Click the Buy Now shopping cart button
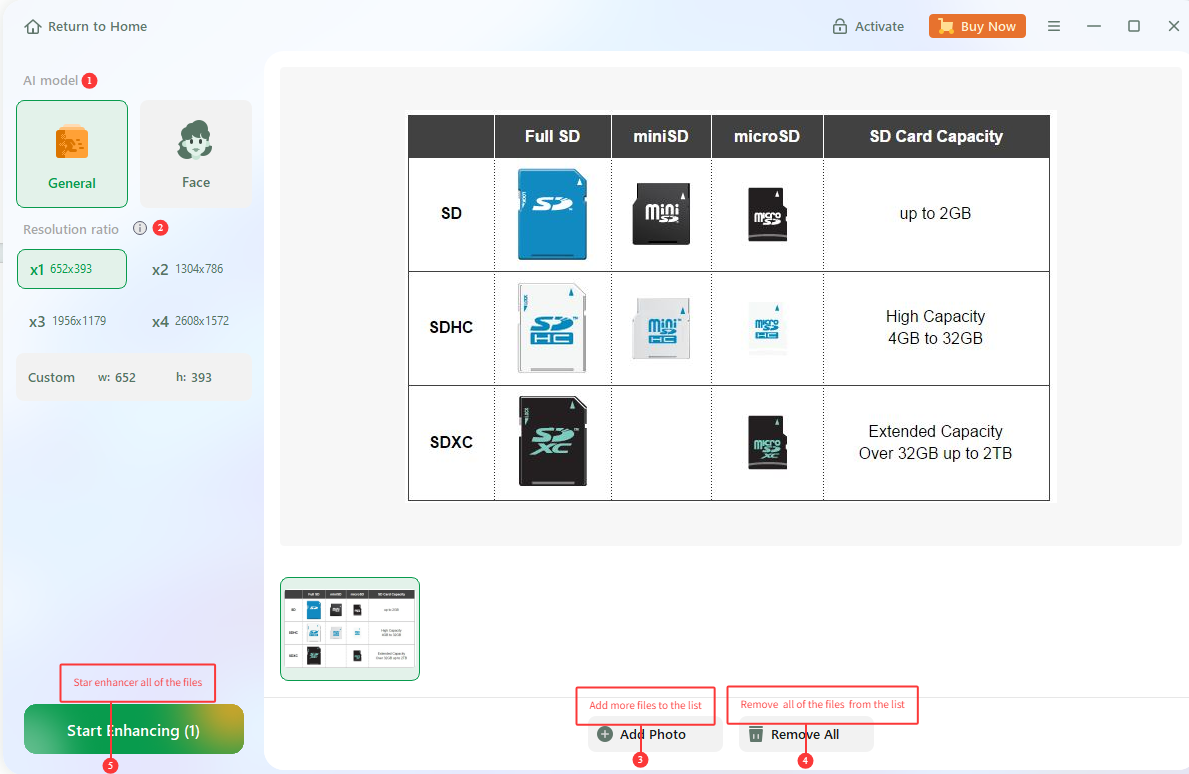This screenshot has height=774, width=1189. (977, 27)
